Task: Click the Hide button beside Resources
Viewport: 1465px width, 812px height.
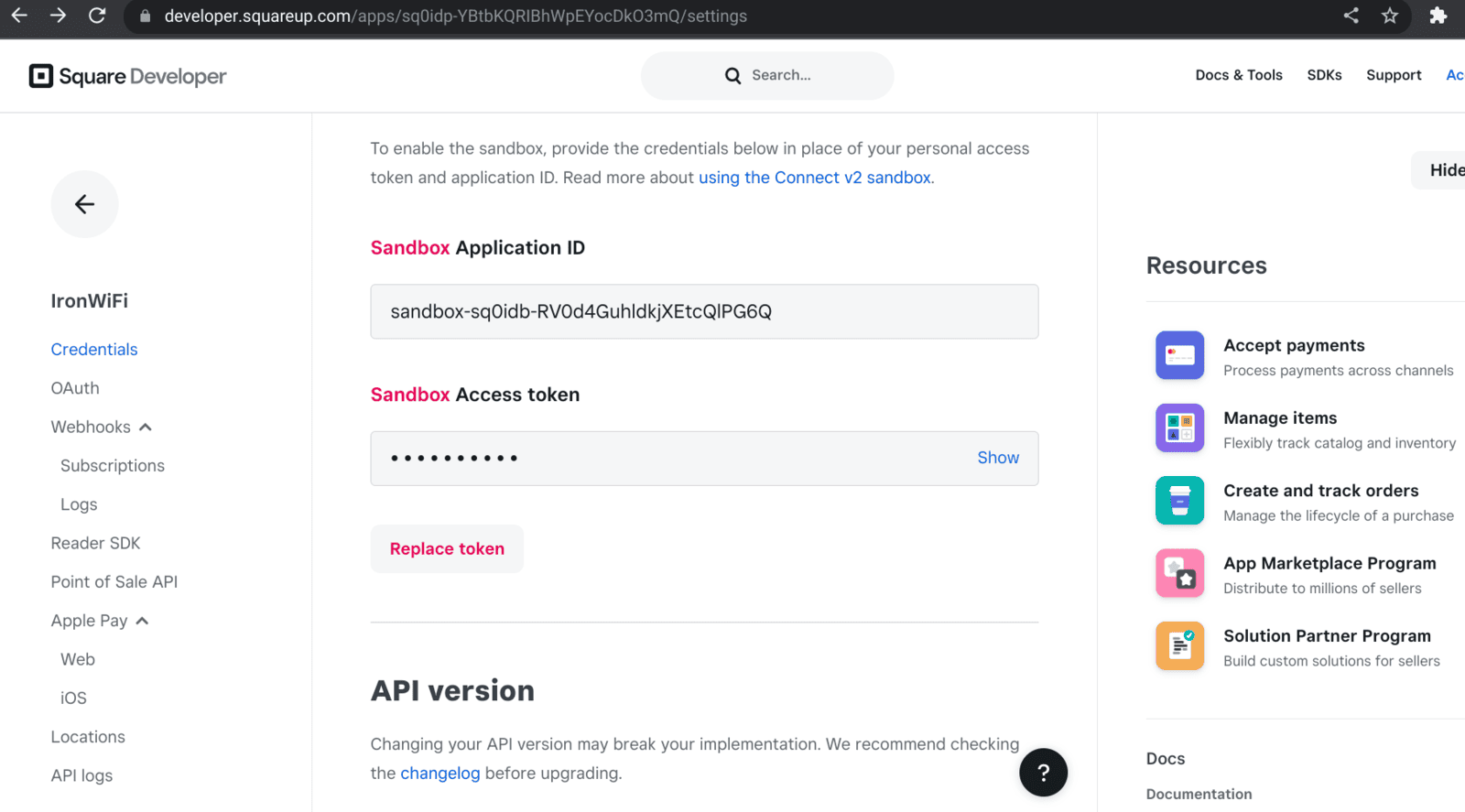Action: (1439, 170)
